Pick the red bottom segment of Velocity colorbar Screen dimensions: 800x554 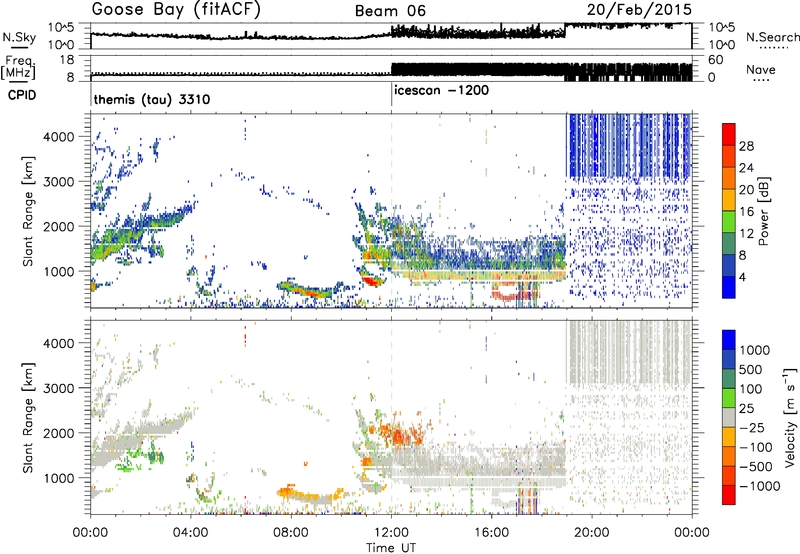(x=729, y=495)
